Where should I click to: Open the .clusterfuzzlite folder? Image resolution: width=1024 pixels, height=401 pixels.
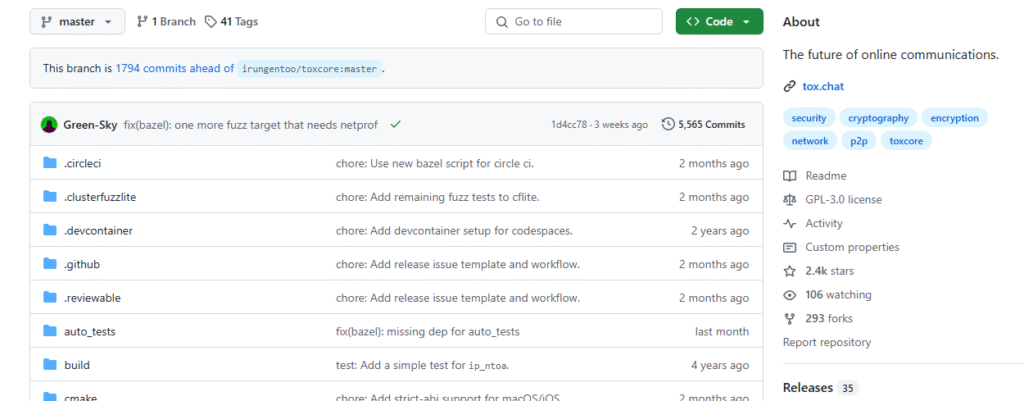[x=100, y=197]
